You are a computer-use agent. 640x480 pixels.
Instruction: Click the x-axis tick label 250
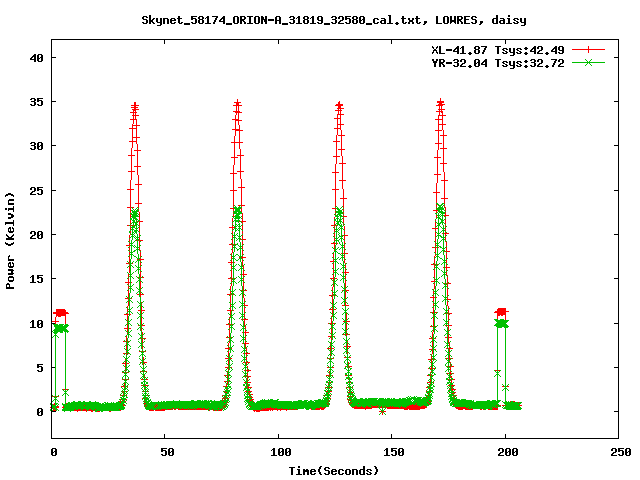tap(620, 452)
